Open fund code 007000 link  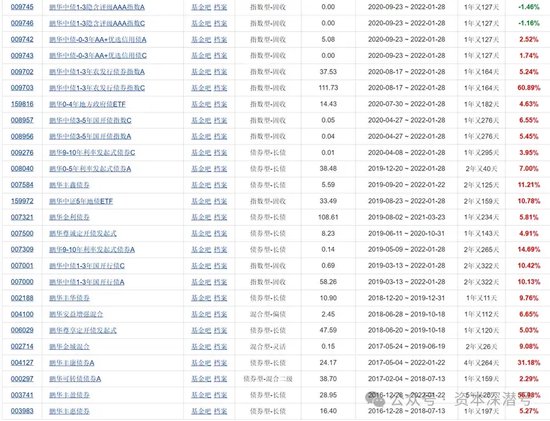(x=22, y=282)
